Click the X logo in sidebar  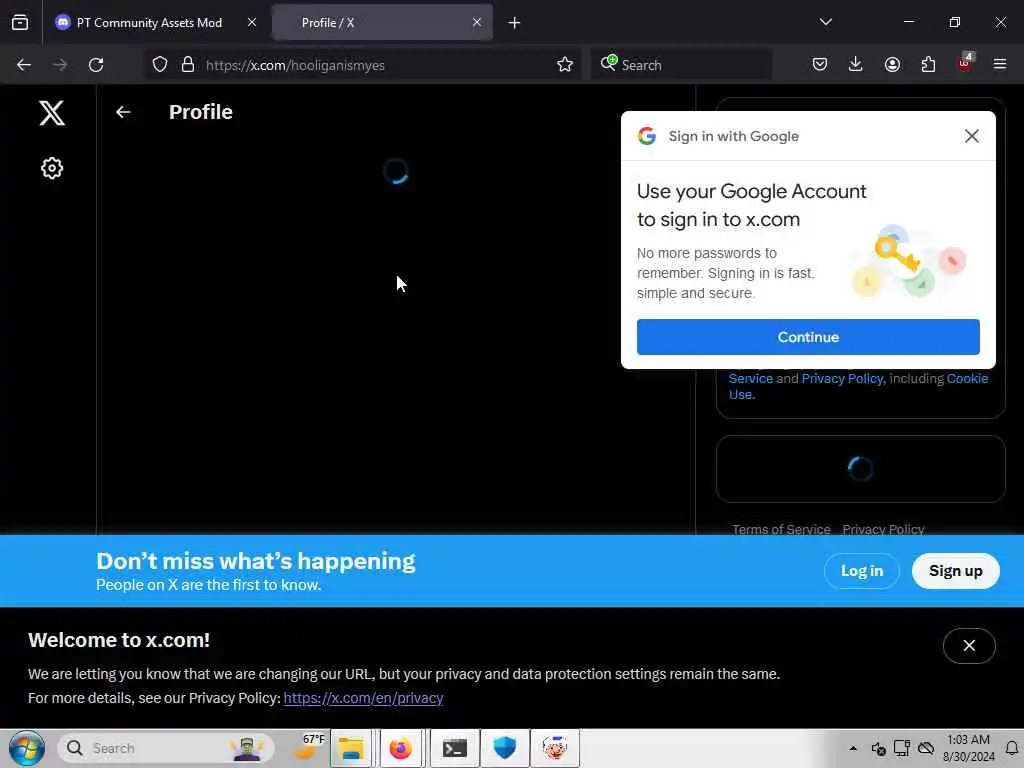tap(52, 113)
